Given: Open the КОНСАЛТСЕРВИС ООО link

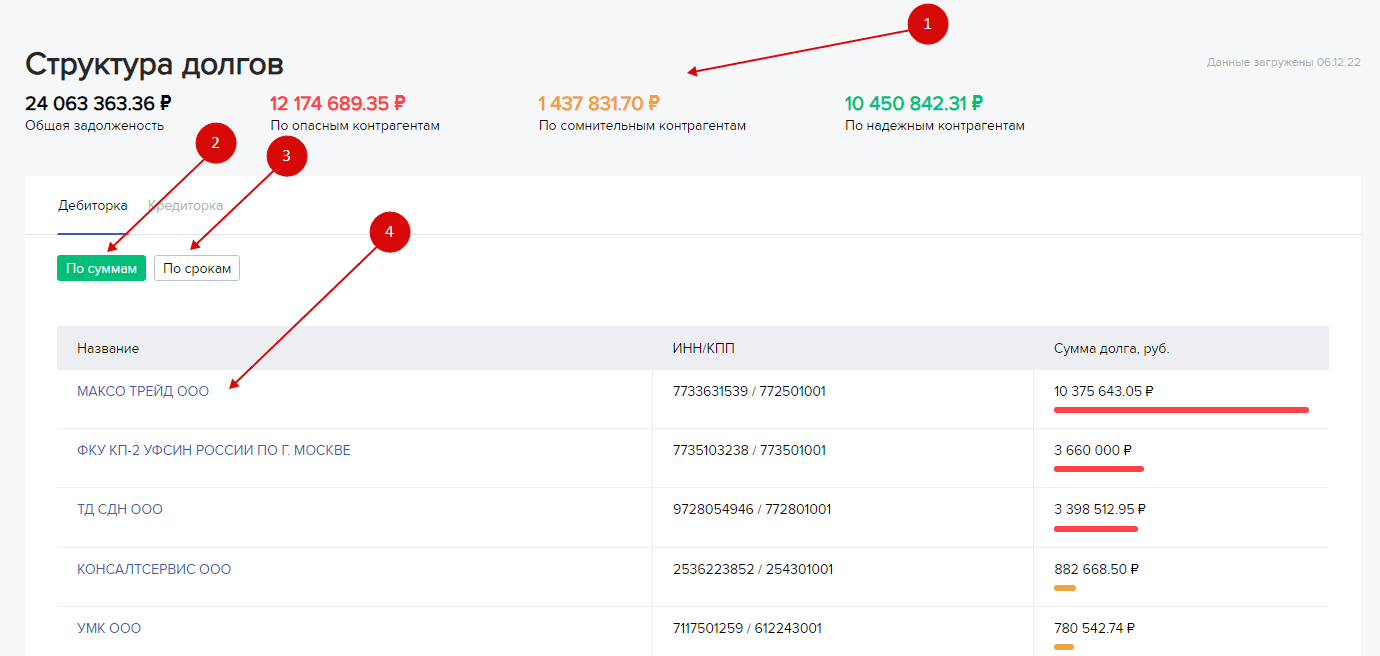Looking at the screenshot, I should [x=154, y=569].
